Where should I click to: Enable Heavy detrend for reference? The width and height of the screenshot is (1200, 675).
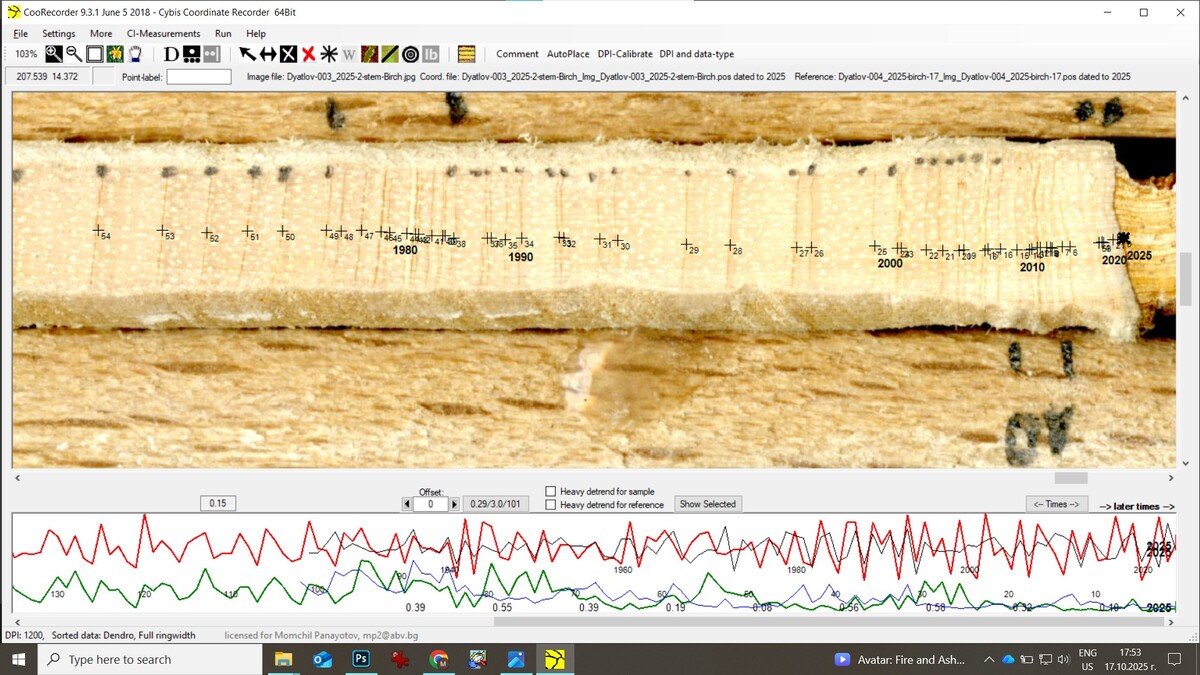point(551,505)
